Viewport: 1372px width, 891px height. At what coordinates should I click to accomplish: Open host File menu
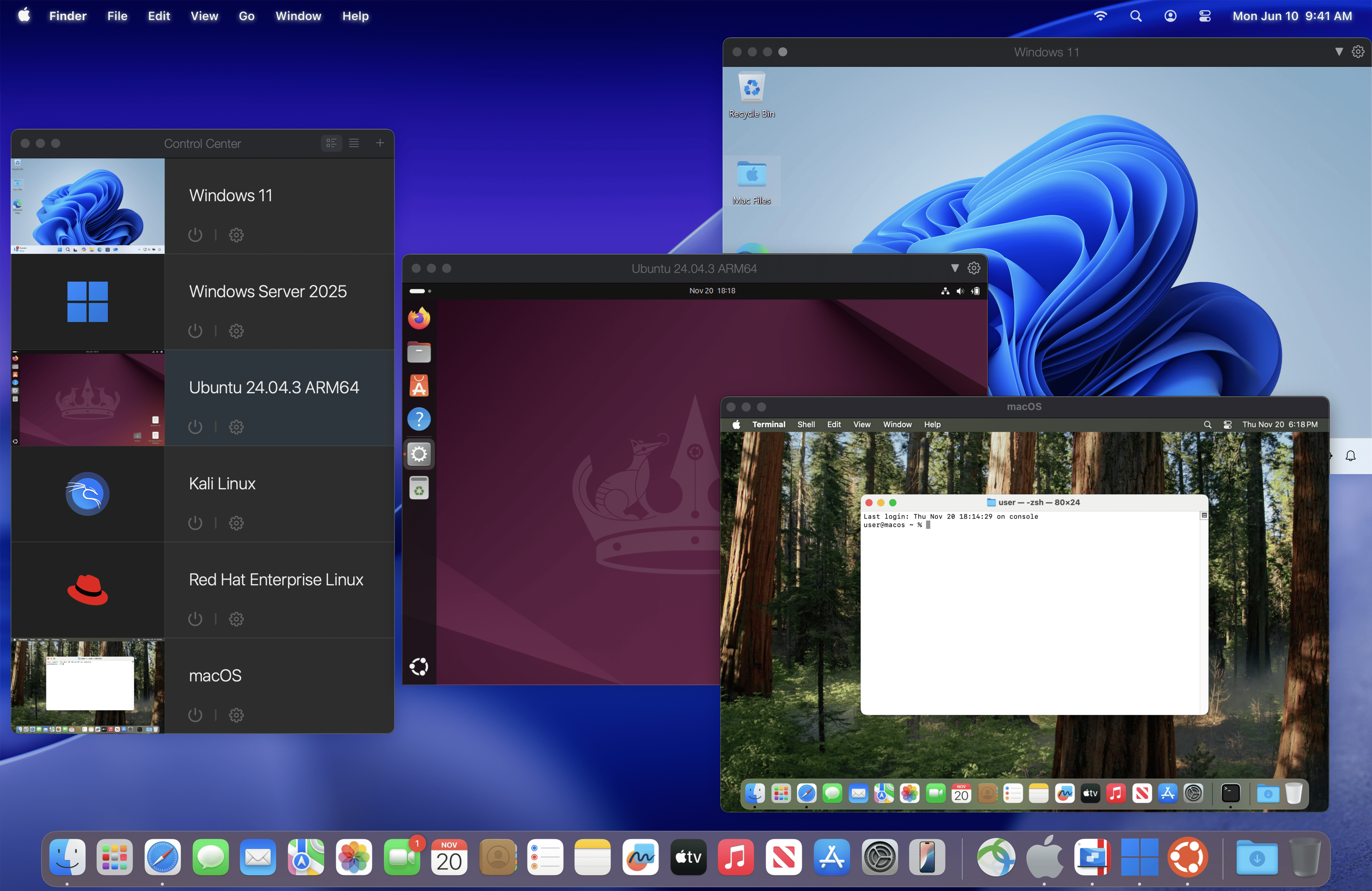[x=117, y=16]
